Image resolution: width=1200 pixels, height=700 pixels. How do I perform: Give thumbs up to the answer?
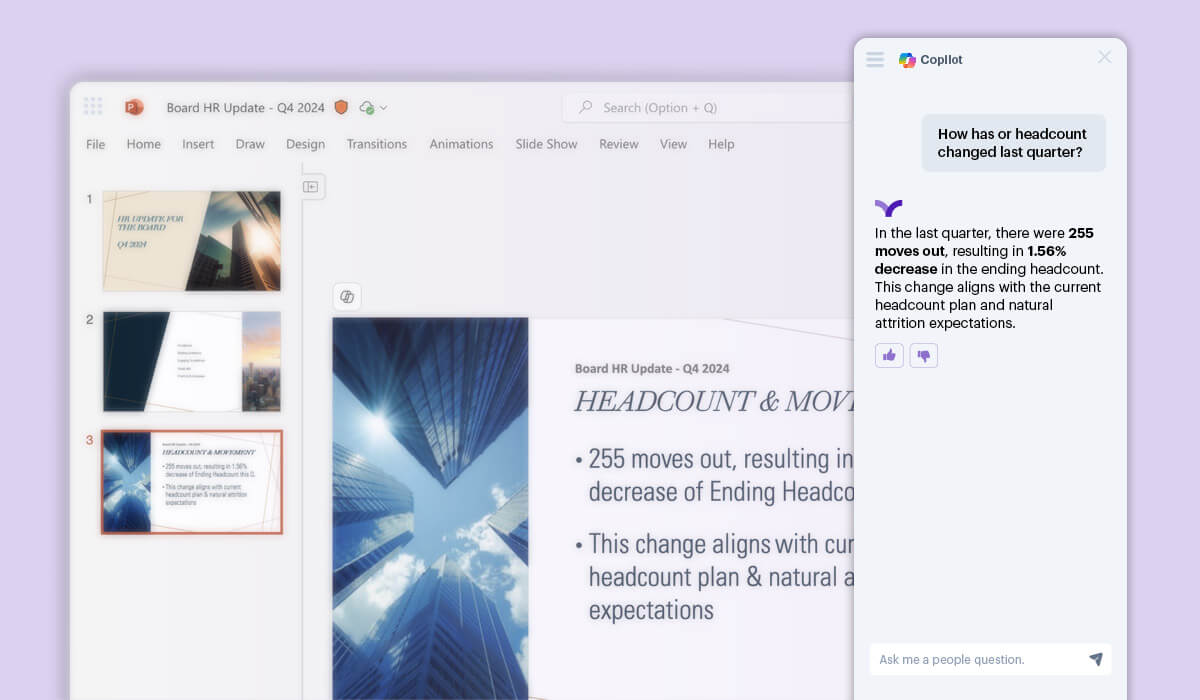pos(889,355)
